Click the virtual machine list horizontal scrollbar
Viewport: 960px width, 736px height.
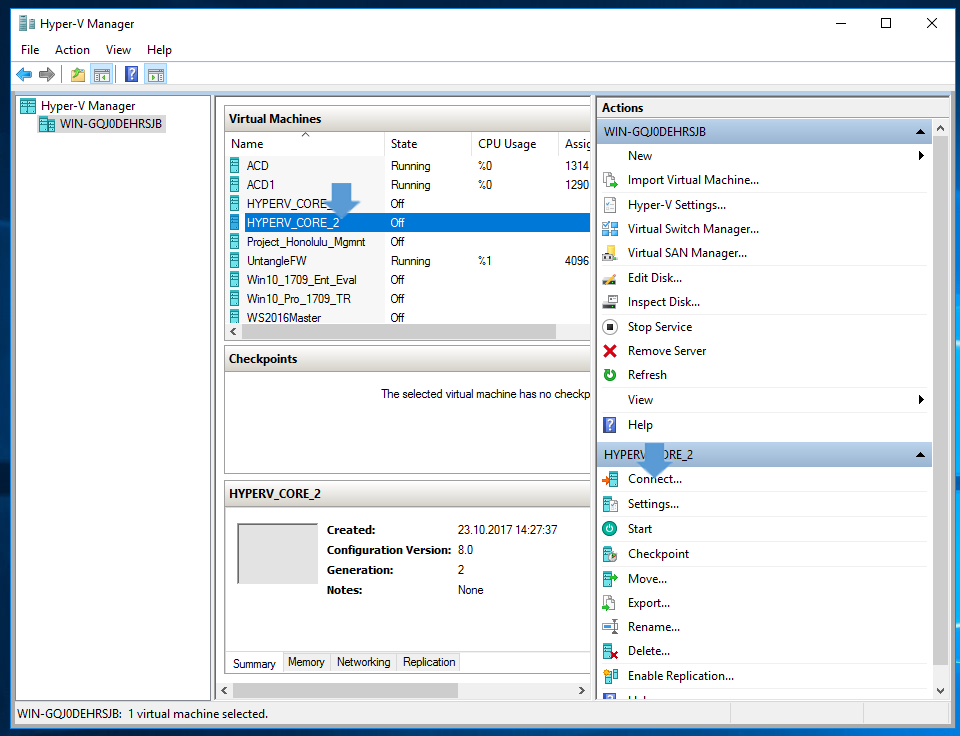pos(399,331)
